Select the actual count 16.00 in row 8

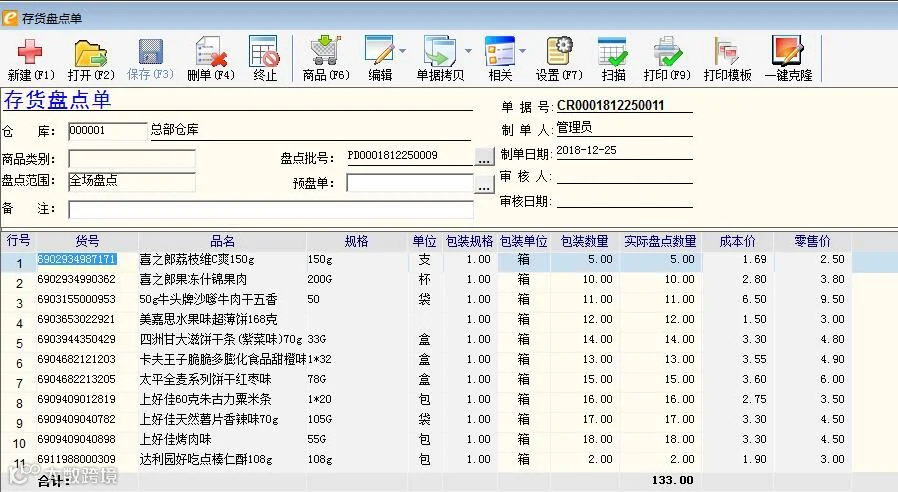[679, 399]
